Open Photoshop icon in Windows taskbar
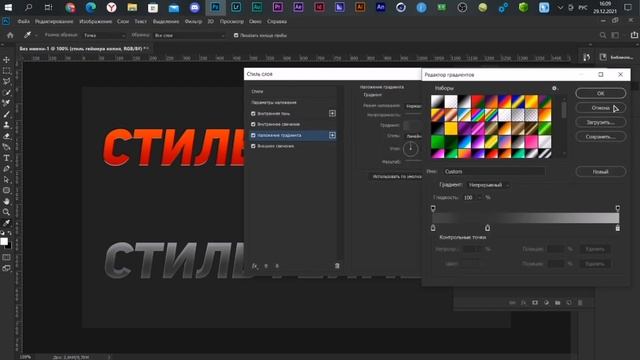 click(216, 7)
